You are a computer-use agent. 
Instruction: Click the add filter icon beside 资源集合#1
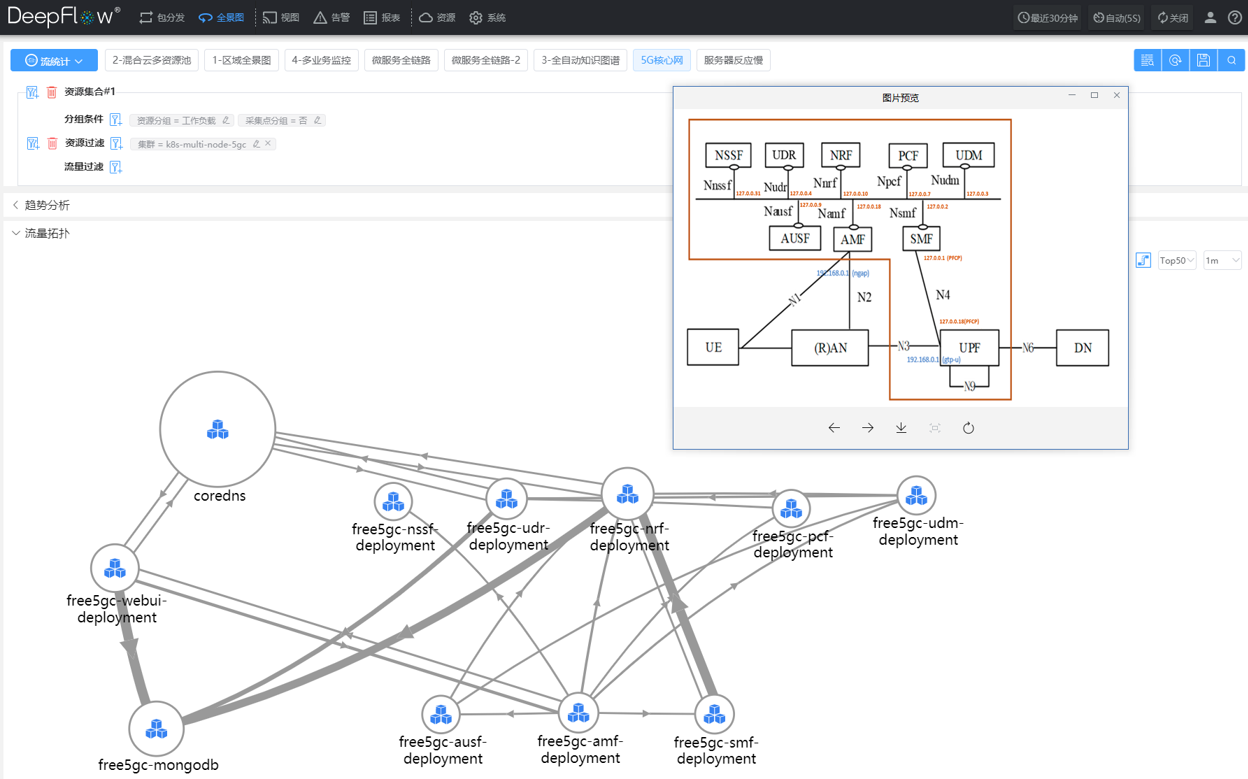coord(32,92)
